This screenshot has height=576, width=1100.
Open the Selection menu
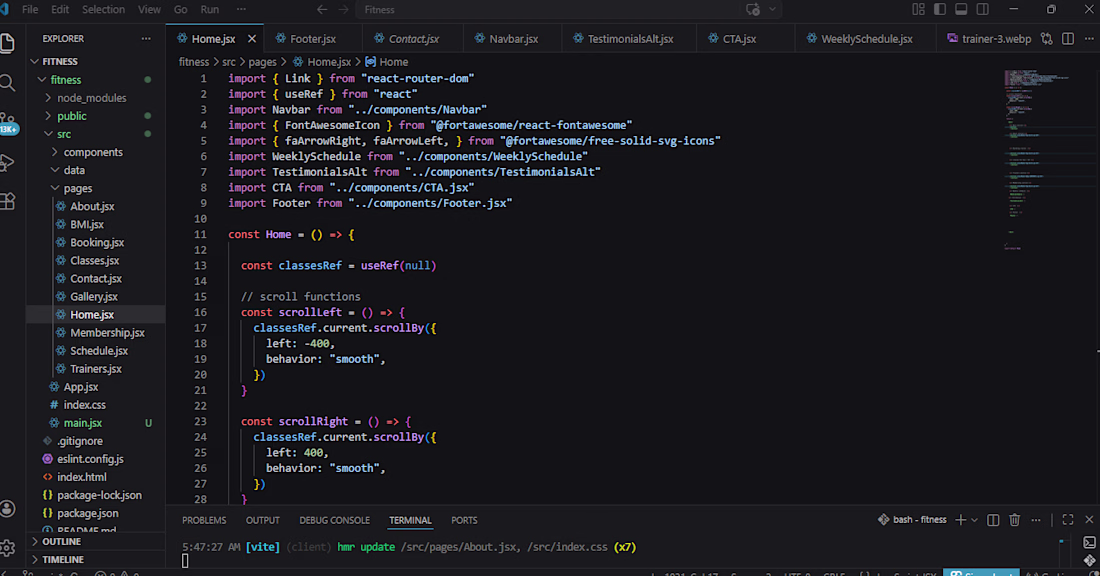point(103,10)
